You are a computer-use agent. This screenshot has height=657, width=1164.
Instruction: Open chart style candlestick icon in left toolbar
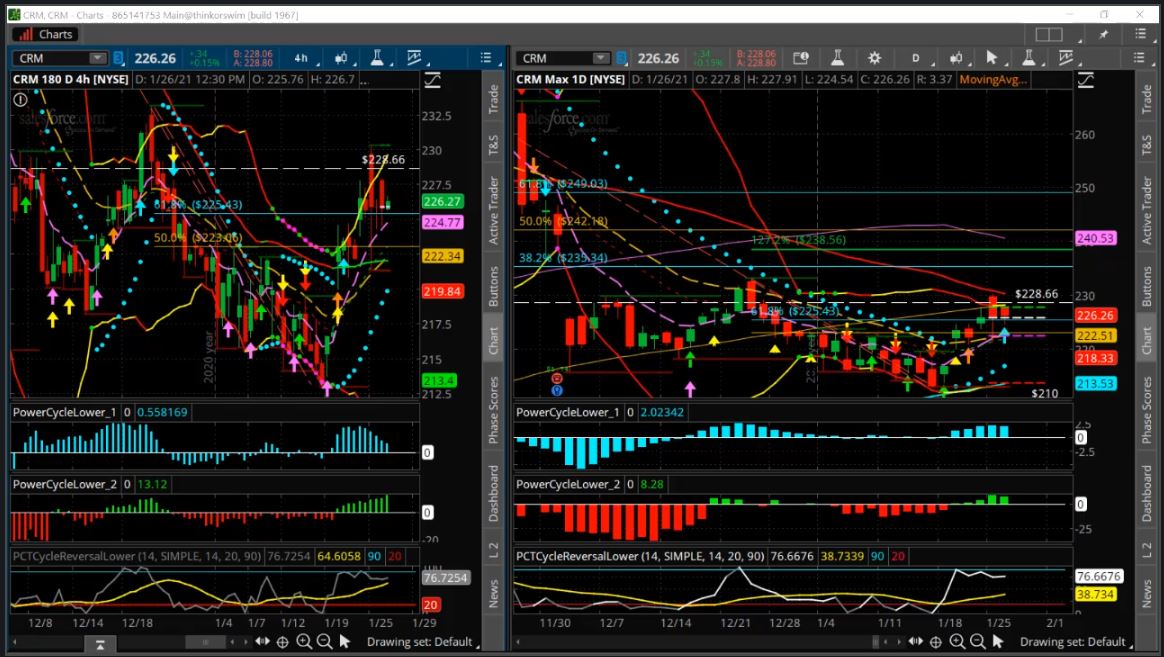tap(341, 58)
